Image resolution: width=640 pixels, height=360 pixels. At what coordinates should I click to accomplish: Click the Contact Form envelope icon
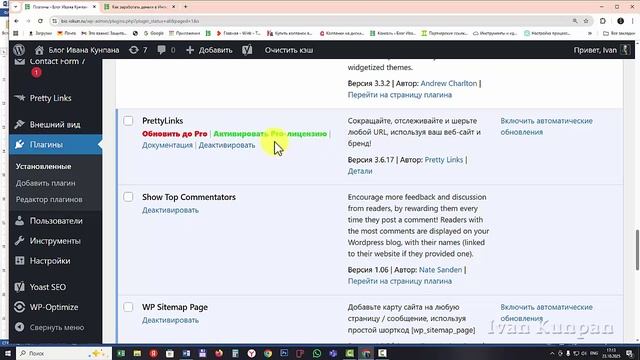tap(19, 62)
